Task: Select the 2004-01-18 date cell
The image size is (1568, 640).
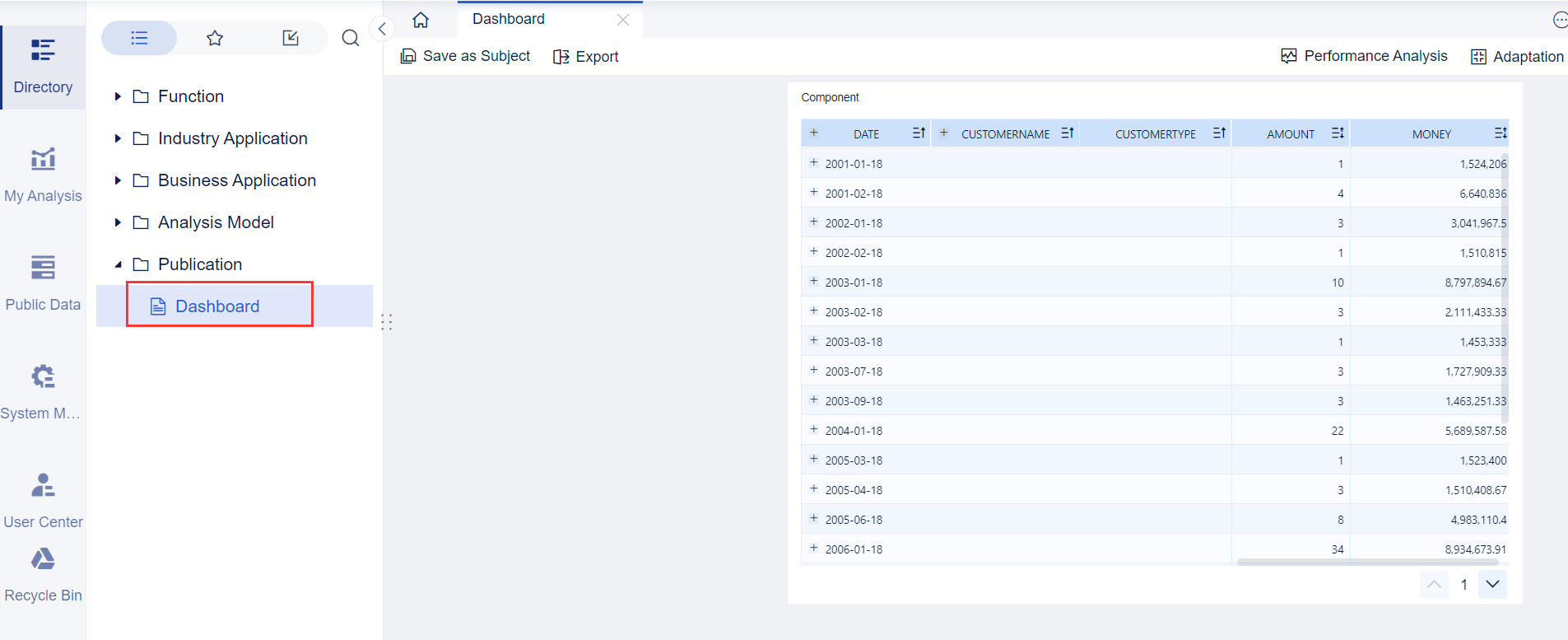Action: (854, 431)
